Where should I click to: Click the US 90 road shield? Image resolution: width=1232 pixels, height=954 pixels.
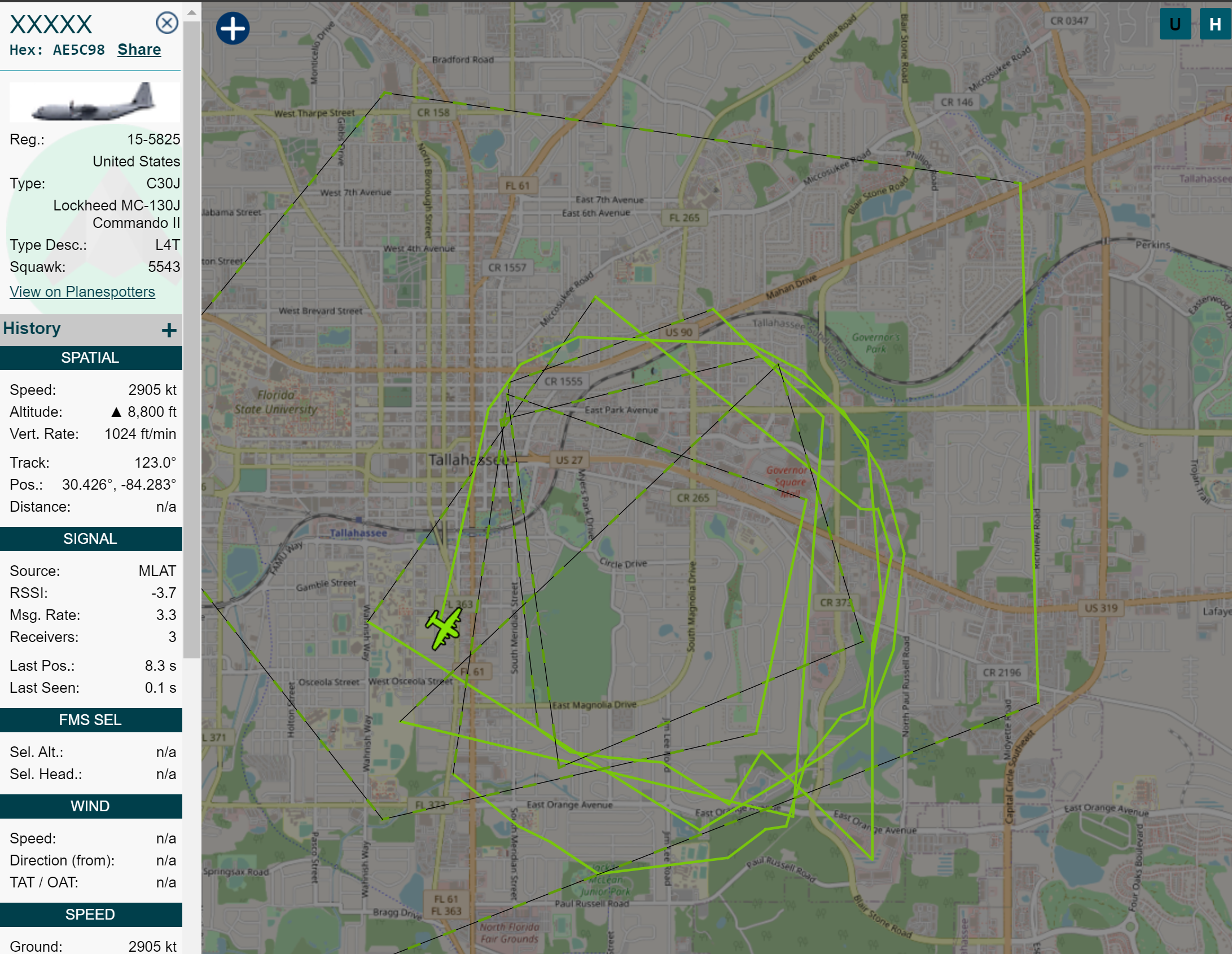(678, 332)
